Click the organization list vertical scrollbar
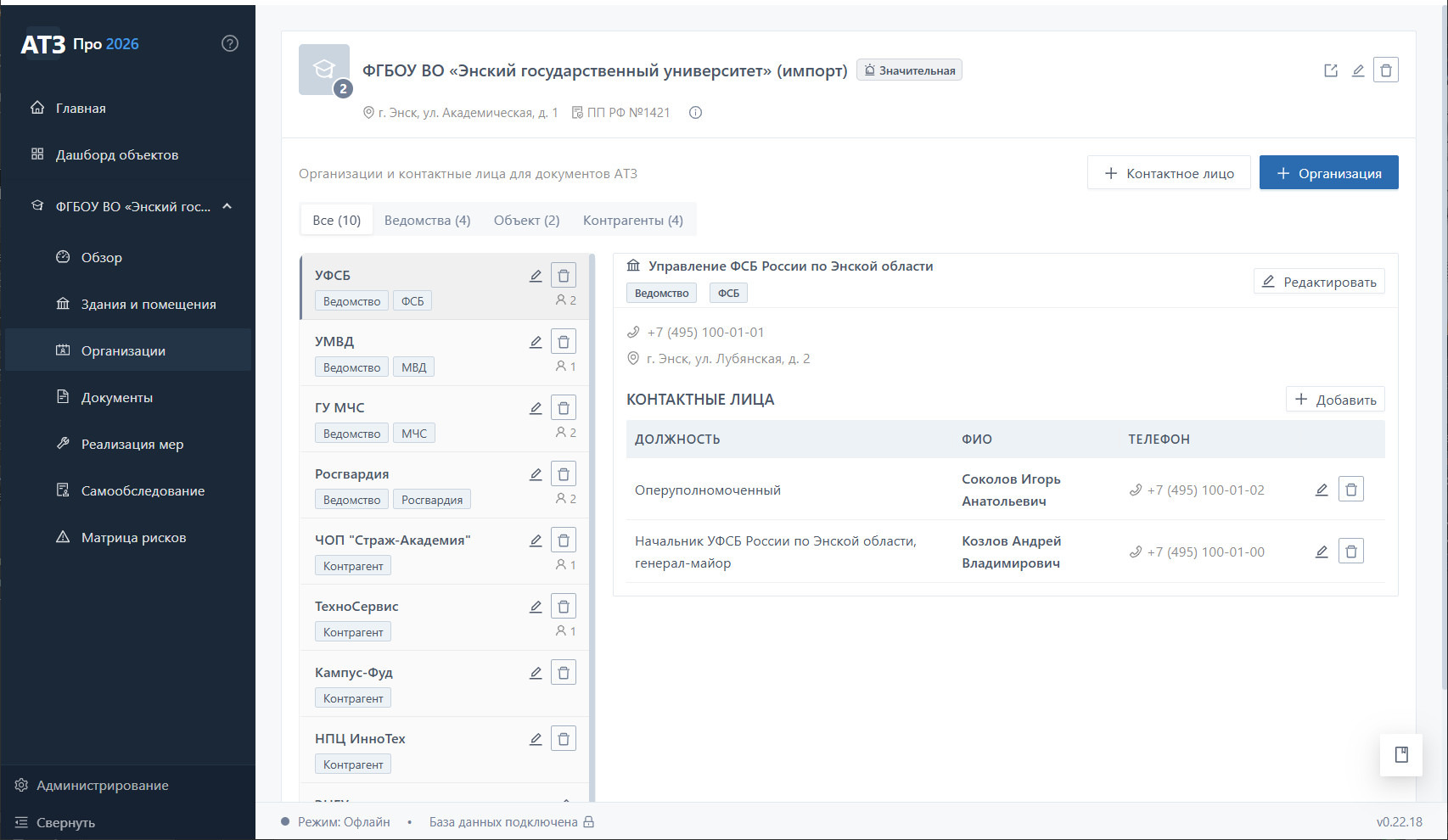Image resolution: width=1448 pixels, height=840 pixels. tap(592, 526)
